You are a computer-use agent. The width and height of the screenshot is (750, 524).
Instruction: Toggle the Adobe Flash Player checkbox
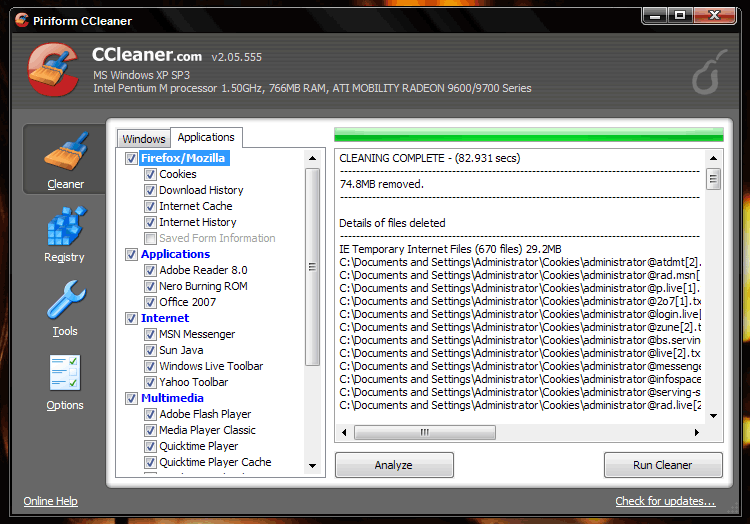tap(150, 414)
